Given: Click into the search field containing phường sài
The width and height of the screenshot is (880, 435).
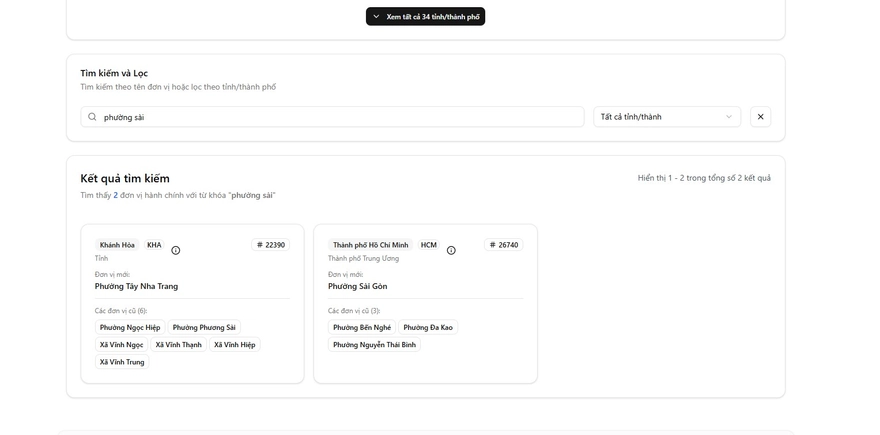Looking at the screenshot, I should point(340,117).
